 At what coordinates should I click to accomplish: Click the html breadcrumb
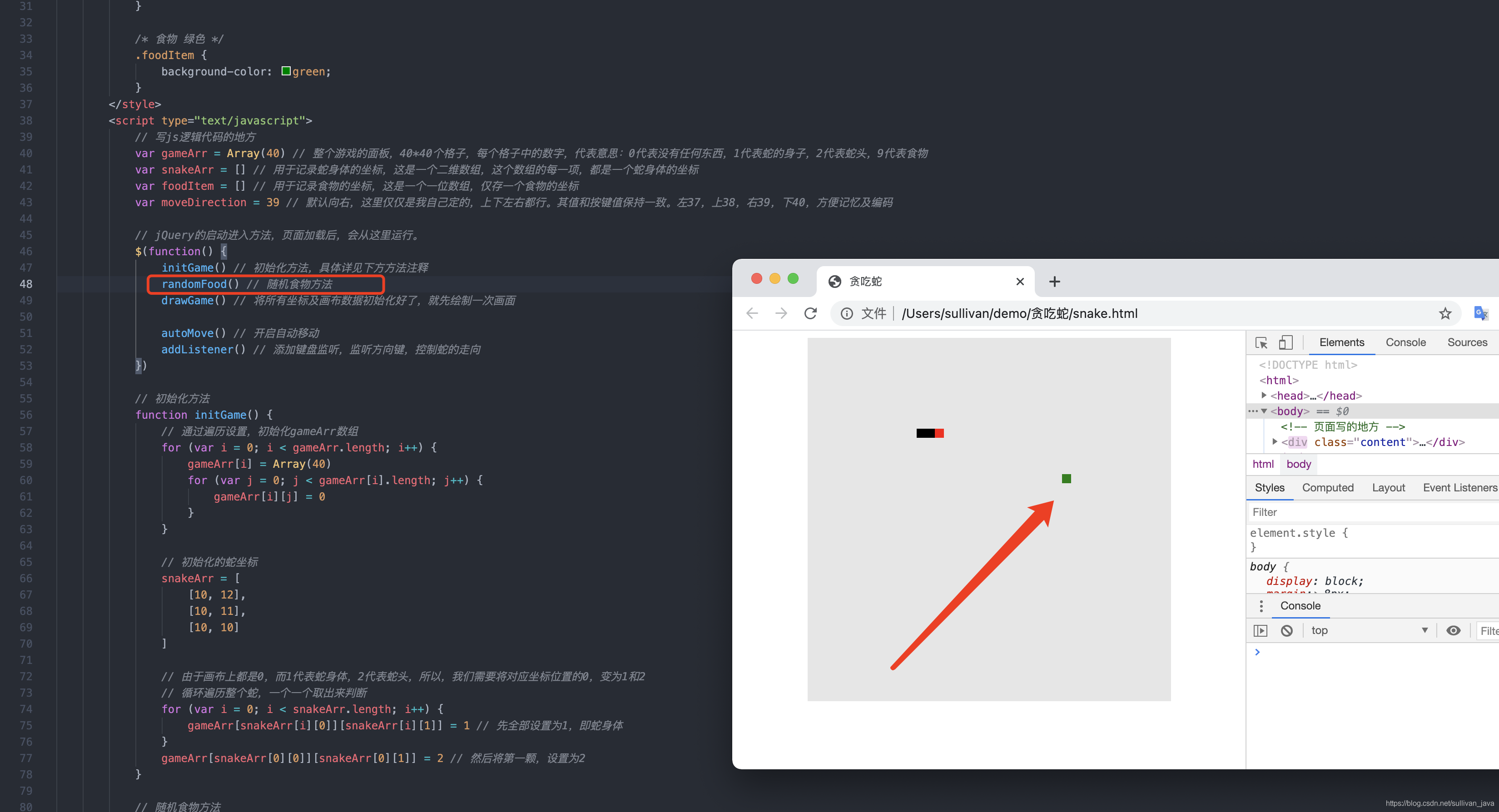1263,464
